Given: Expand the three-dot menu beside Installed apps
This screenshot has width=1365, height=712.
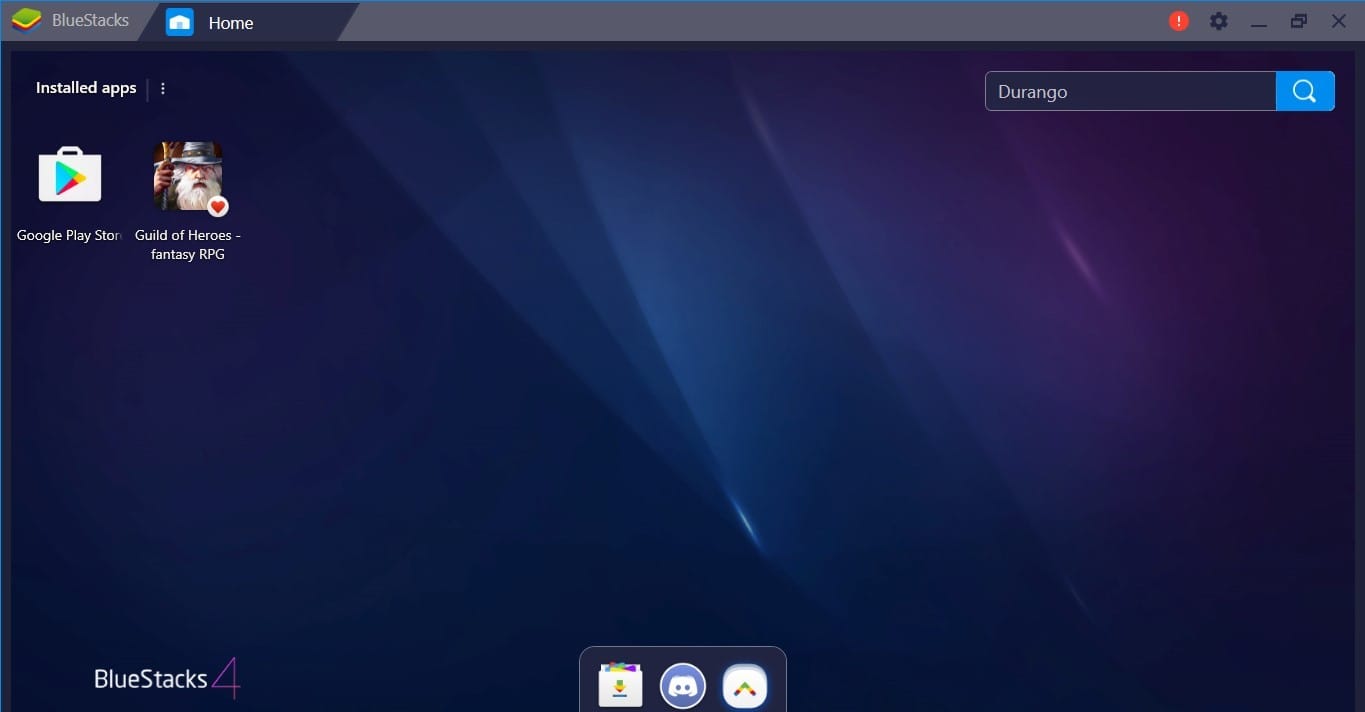Looking at the screenshot, I should point(163,88).
